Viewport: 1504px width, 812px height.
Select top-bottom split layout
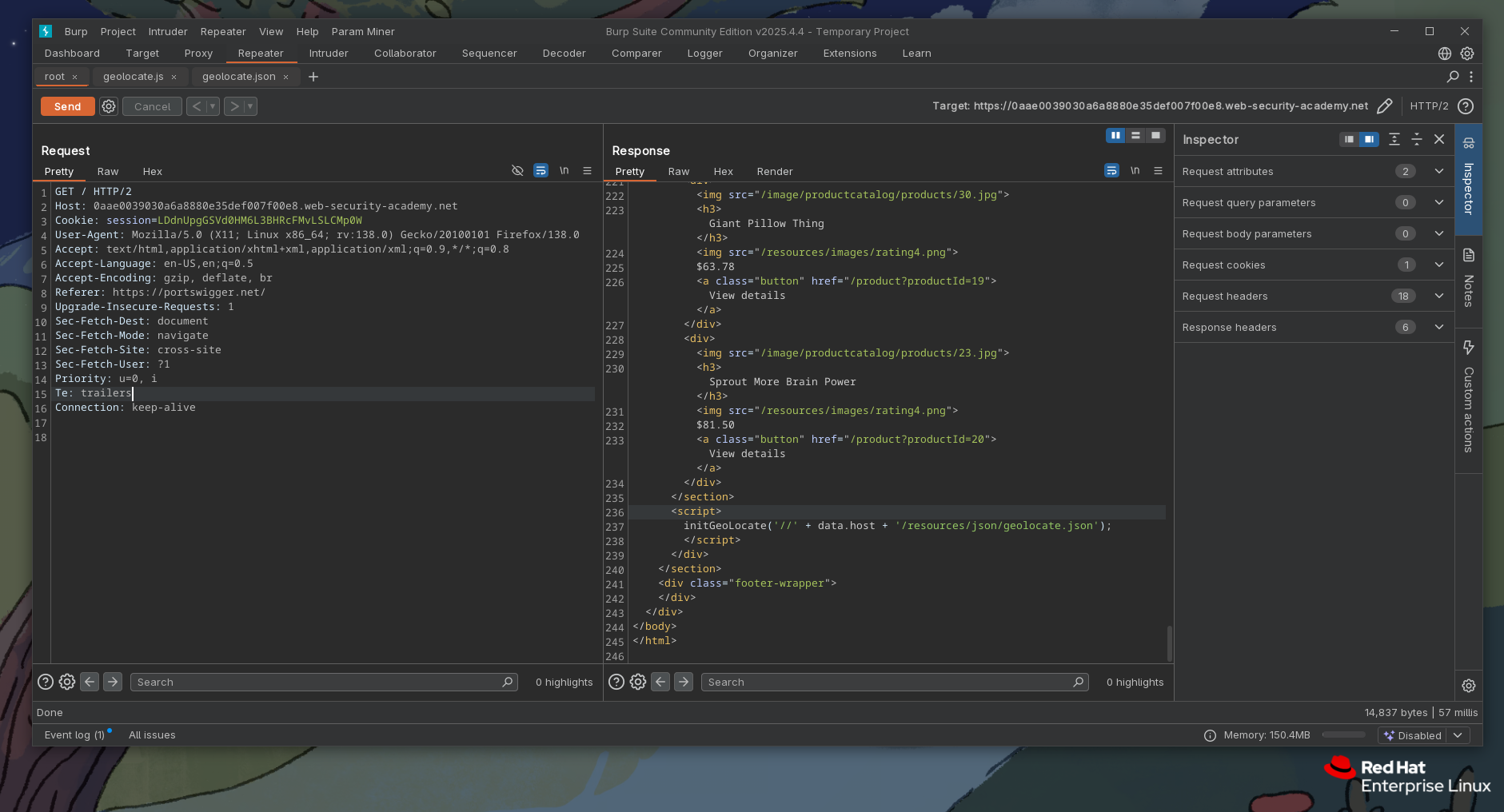(x=1135, y=136)
